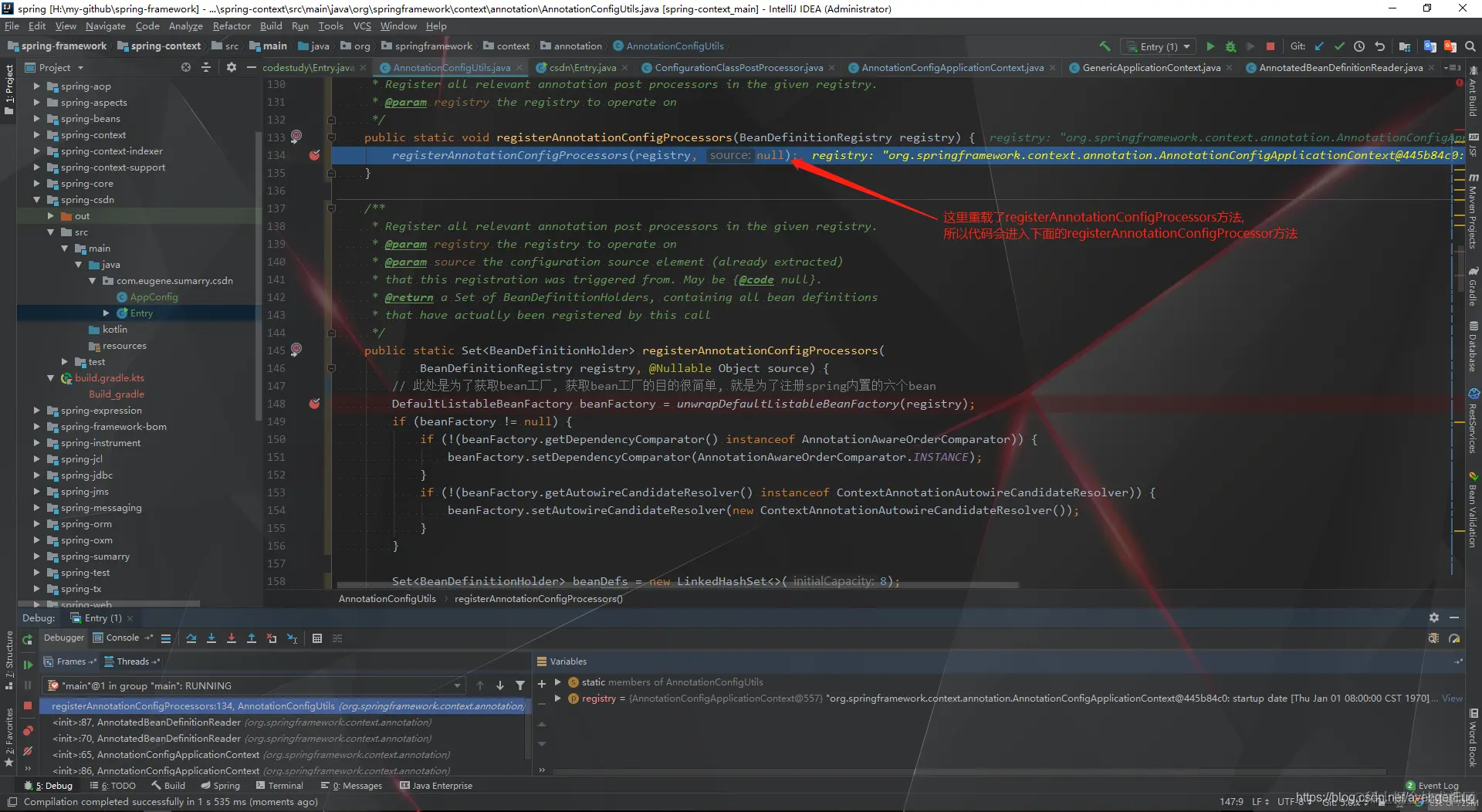Open the Terminal tool window
This screenshot has width=1482, height=812.
(x=279, y=786)
